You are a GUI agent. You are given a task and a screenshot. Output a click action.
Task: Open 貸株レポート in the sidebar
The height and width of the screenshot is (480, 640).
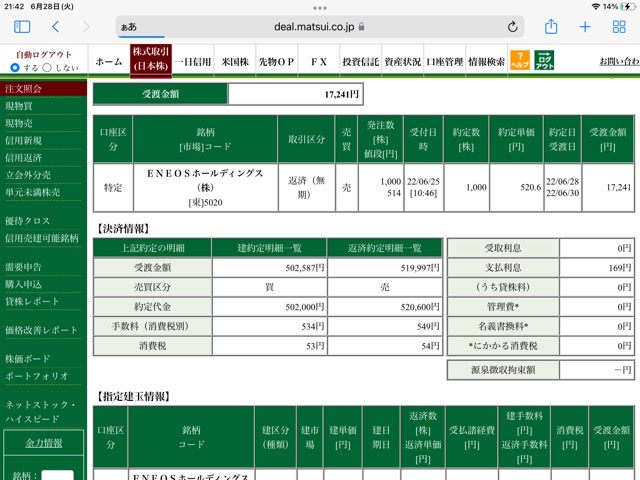click(x=32, y=301)
